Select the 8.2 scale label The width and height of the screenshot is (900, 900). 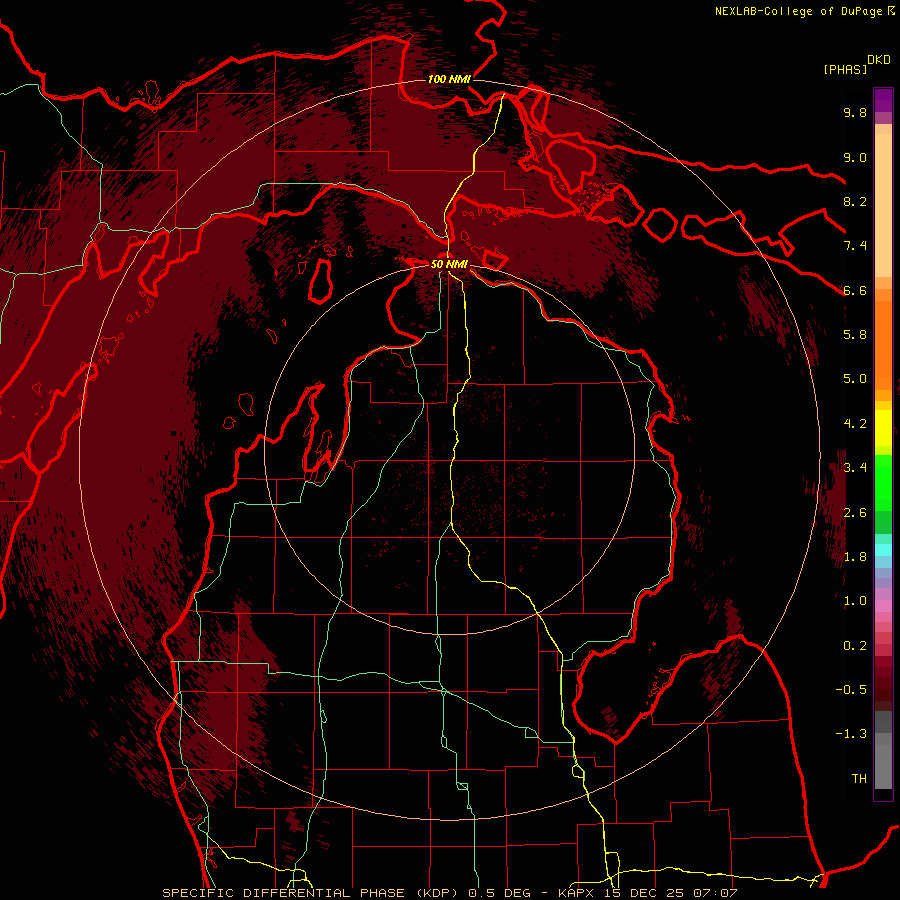(855, 201)
